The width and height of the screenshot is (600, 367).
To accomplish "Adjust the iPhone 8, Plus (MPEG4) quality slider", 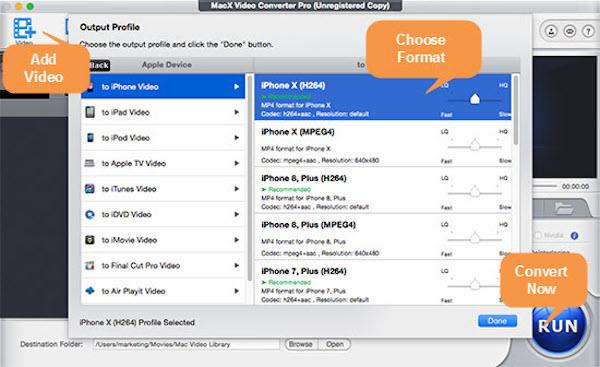I will pos(474,239).
